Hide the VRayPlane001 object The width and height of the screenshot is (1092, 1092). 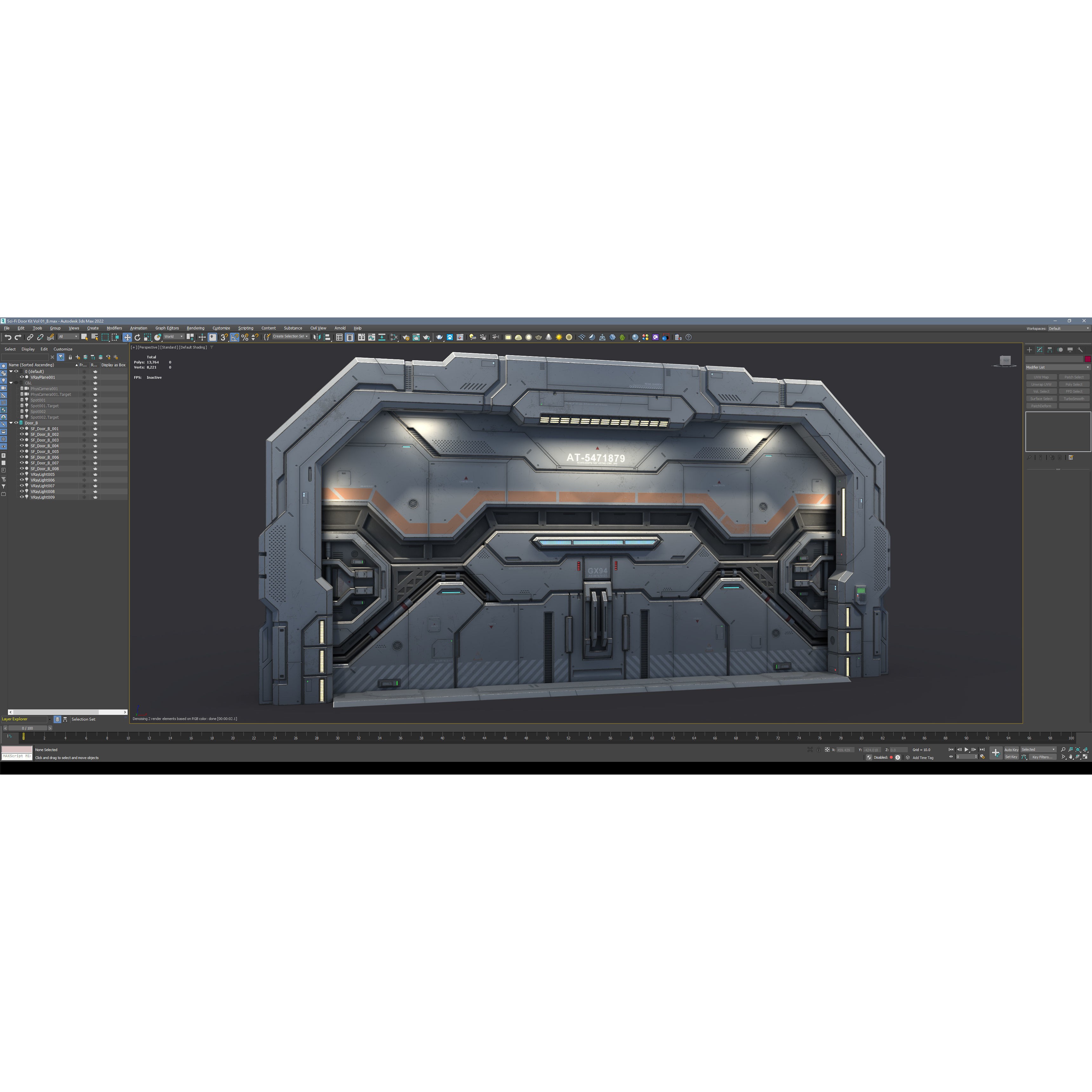[22, 377]
